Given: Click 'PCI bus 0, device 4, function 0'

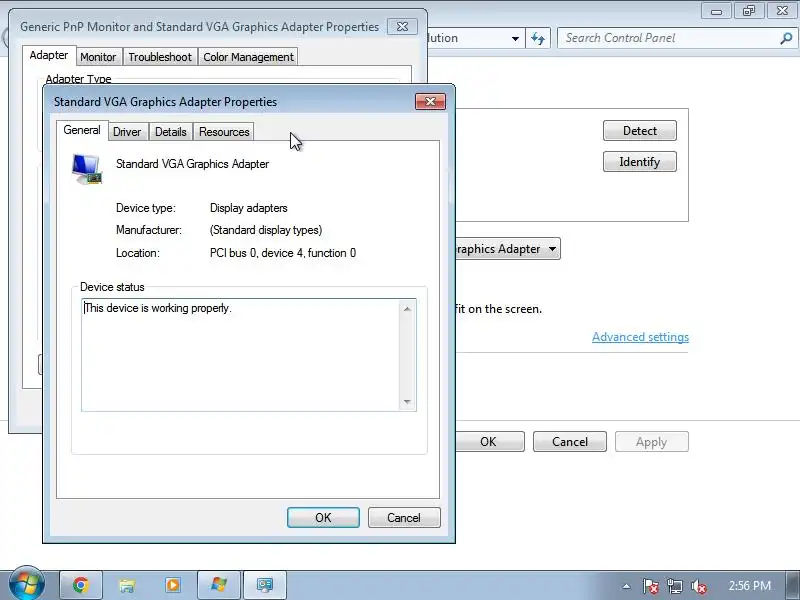Looking at the screenshot, I should (283, 253).
